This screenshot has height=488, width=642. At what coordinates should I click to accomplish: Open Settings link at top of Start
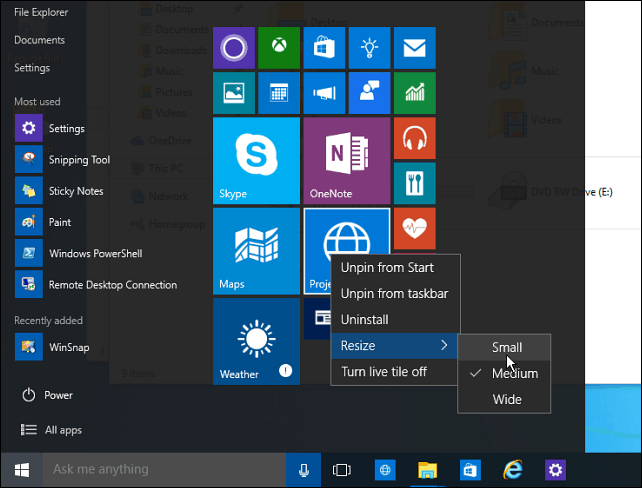[32, 68]
